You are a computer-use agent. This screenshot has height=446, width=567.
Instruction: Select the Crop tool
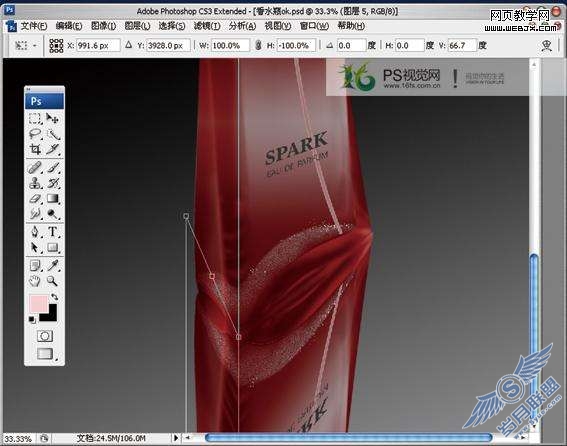(35, 149)
